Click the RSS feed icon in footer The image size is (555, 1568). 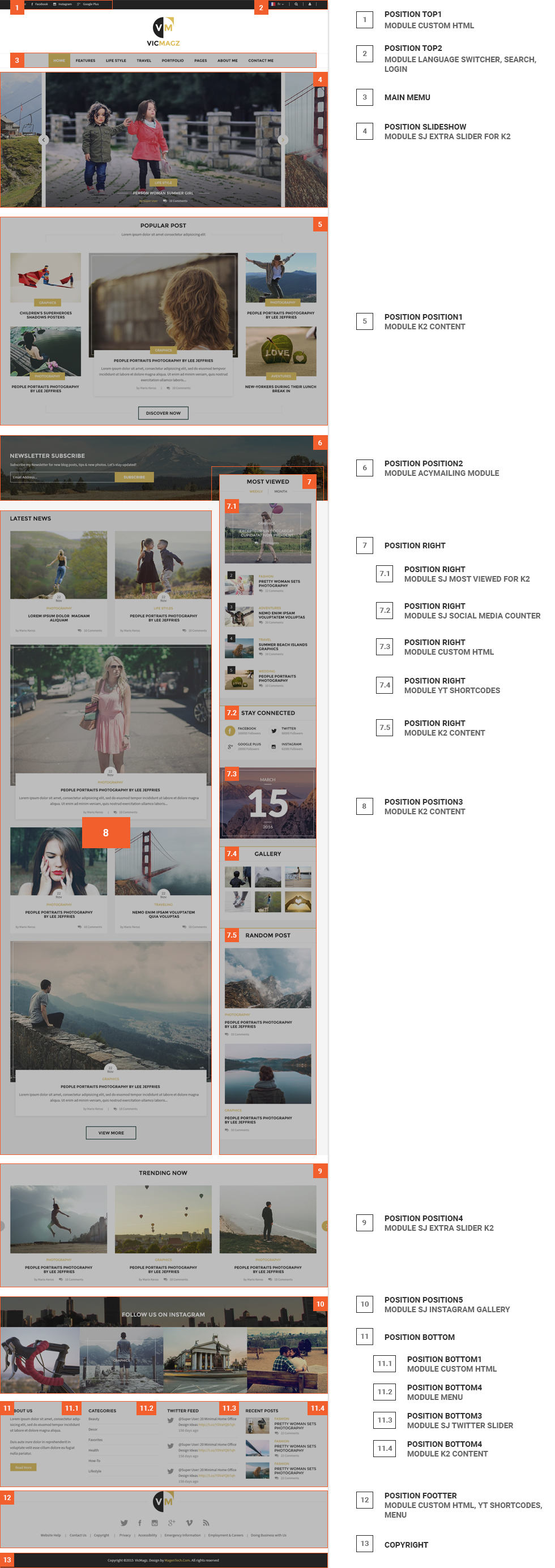click(x=206, y=1523)
